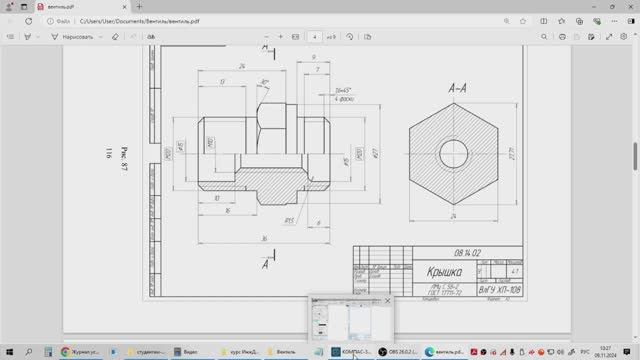The height and width of the screenshot is (360, 640).
Task: Click the Рис. 87 figure caption
Action: click(x=124, y=158)
